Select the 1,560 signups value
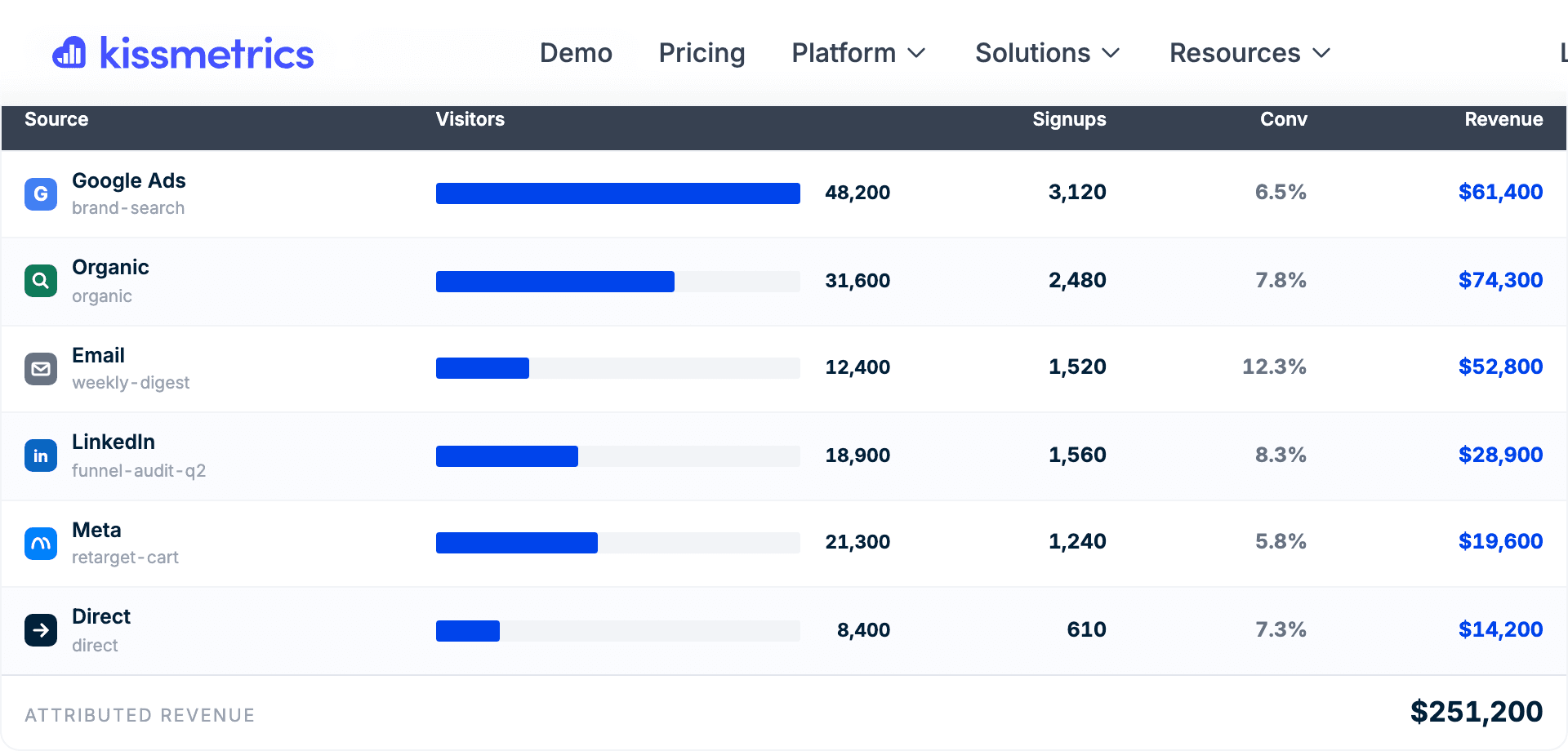The image size is (1568, 751). [1077, 455]
